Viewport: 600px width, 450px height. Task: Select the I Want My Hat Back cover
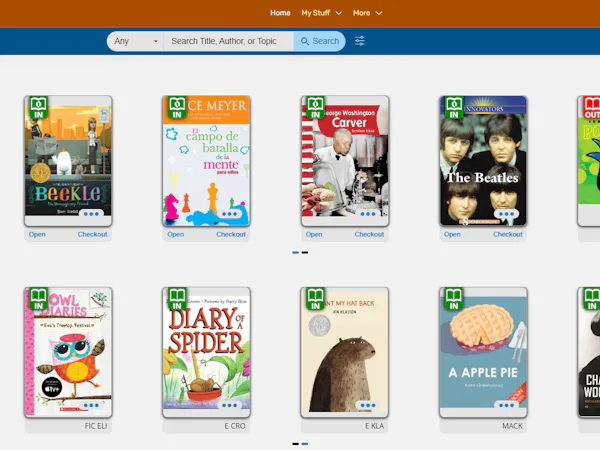pyautogui.click(x=345, y=352)
